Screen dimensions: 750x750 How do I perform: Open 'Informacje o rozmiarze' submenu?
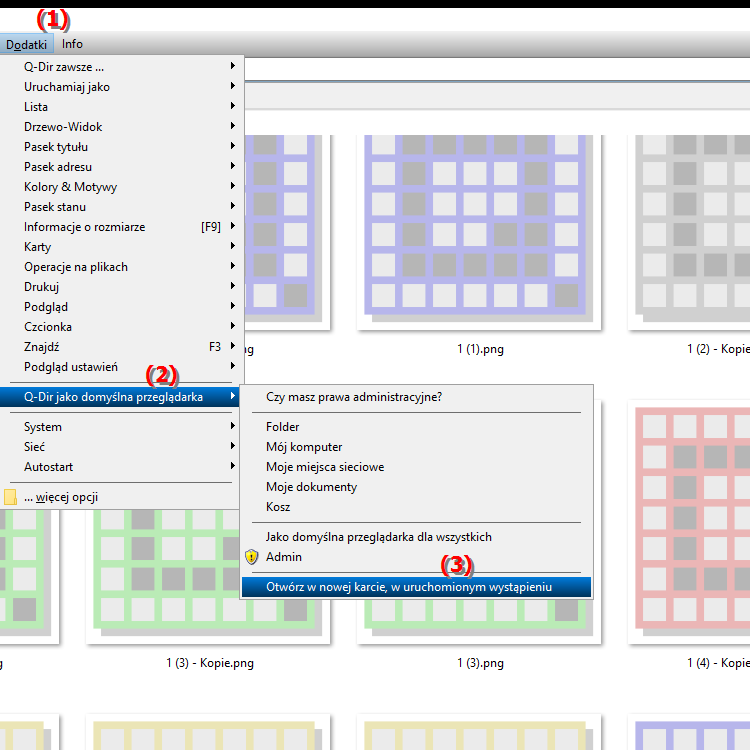pos(122,227)
